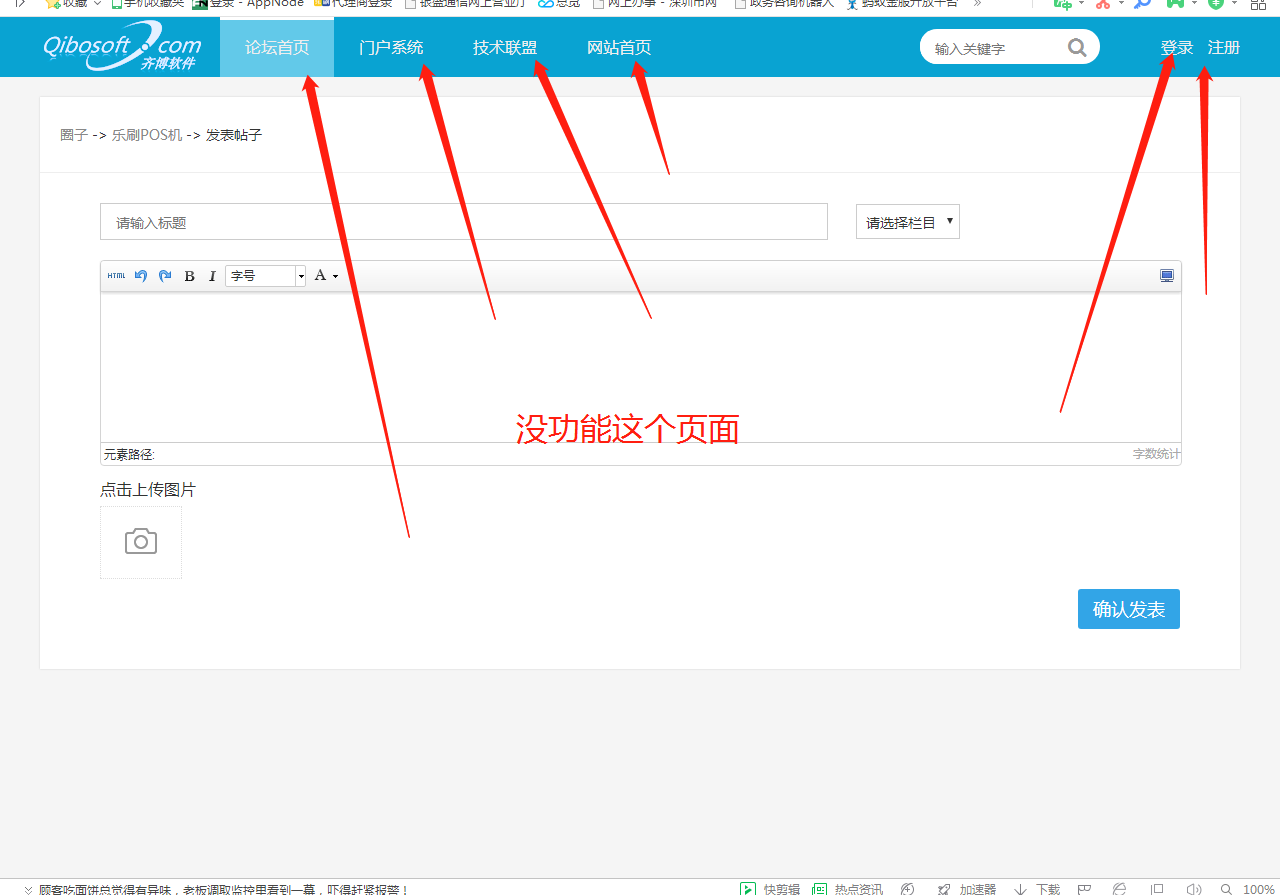Viewport: 1280px width, 895px height.
Task: Toggle italic formatting in the editor
Action: [212, 276]
